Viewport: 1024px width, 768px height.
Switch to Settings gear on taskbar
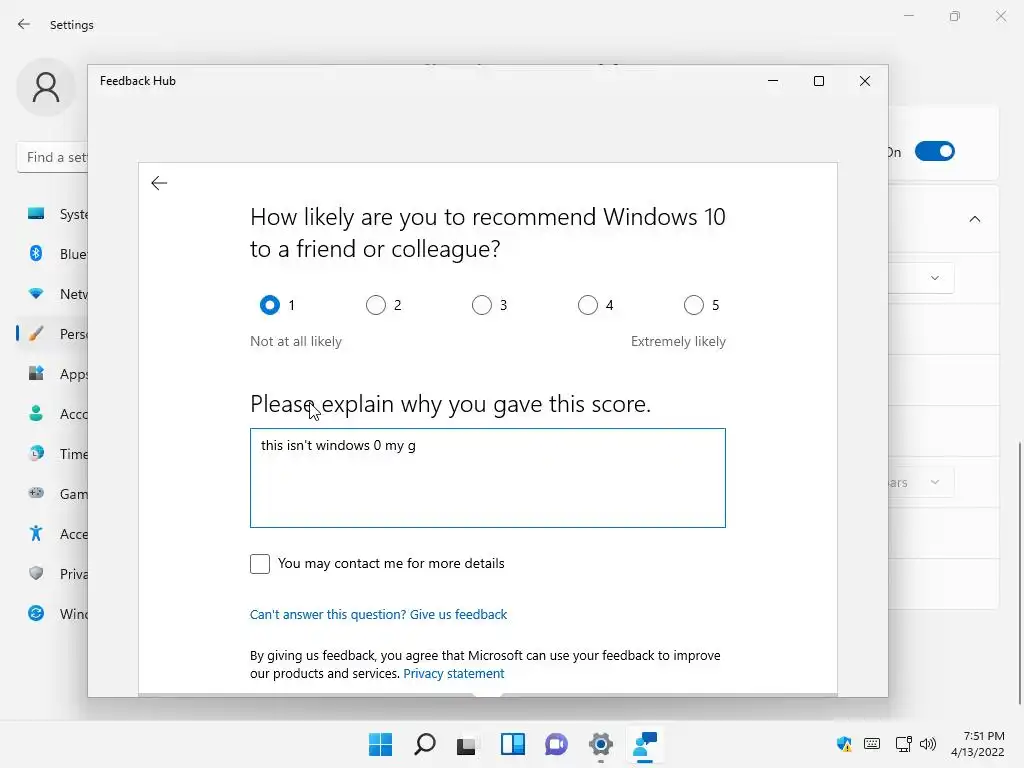pos(600,744)
